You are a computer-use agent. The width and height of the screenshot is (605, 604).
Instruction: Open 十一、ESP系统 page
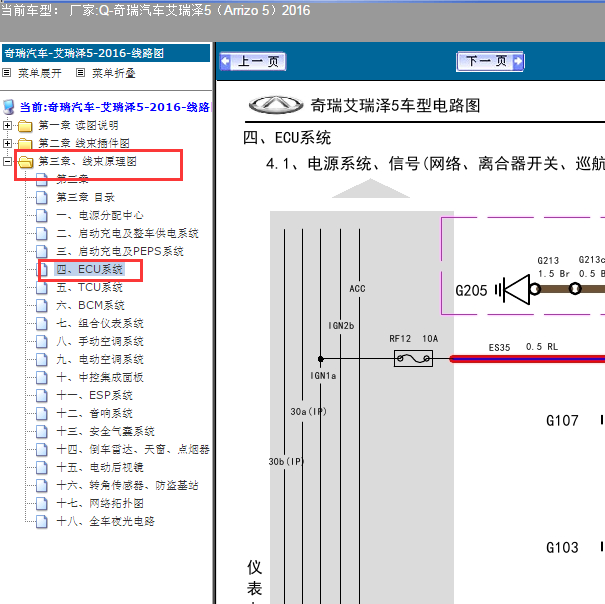(x=95, y=395)
